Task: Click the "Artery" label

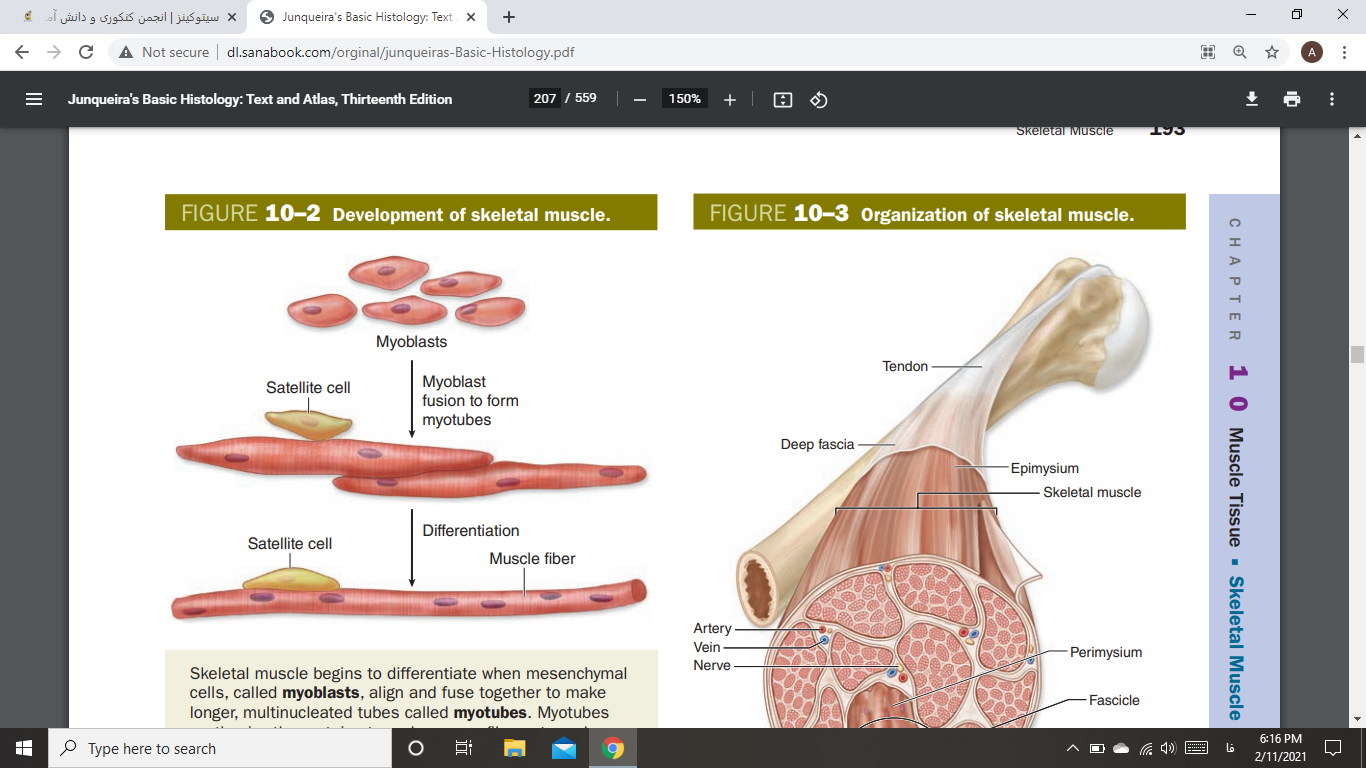Action: (713, 629)
